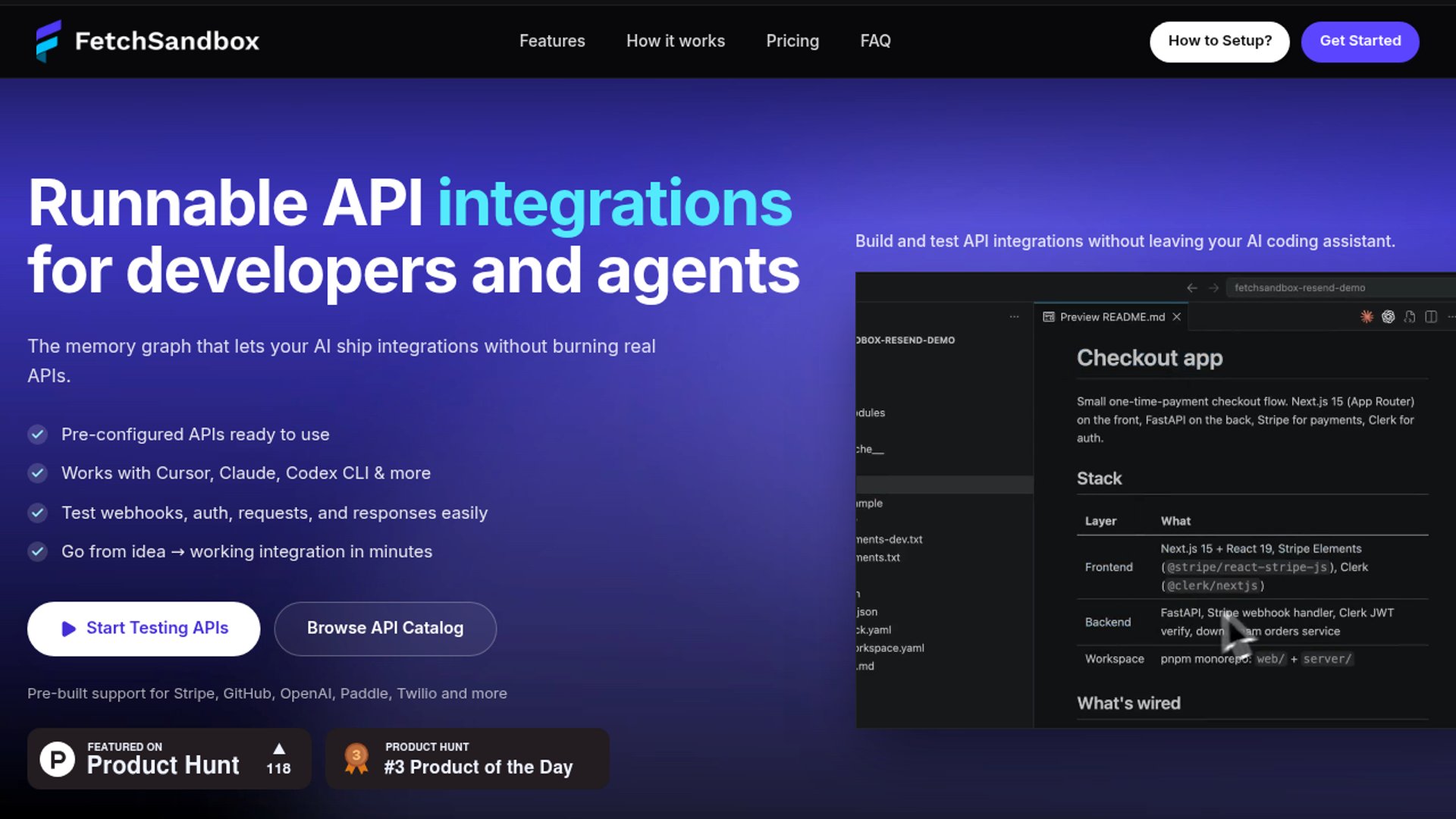
Task: Click the 'Frontend' table cell
Action: [x=1109, y=567]
